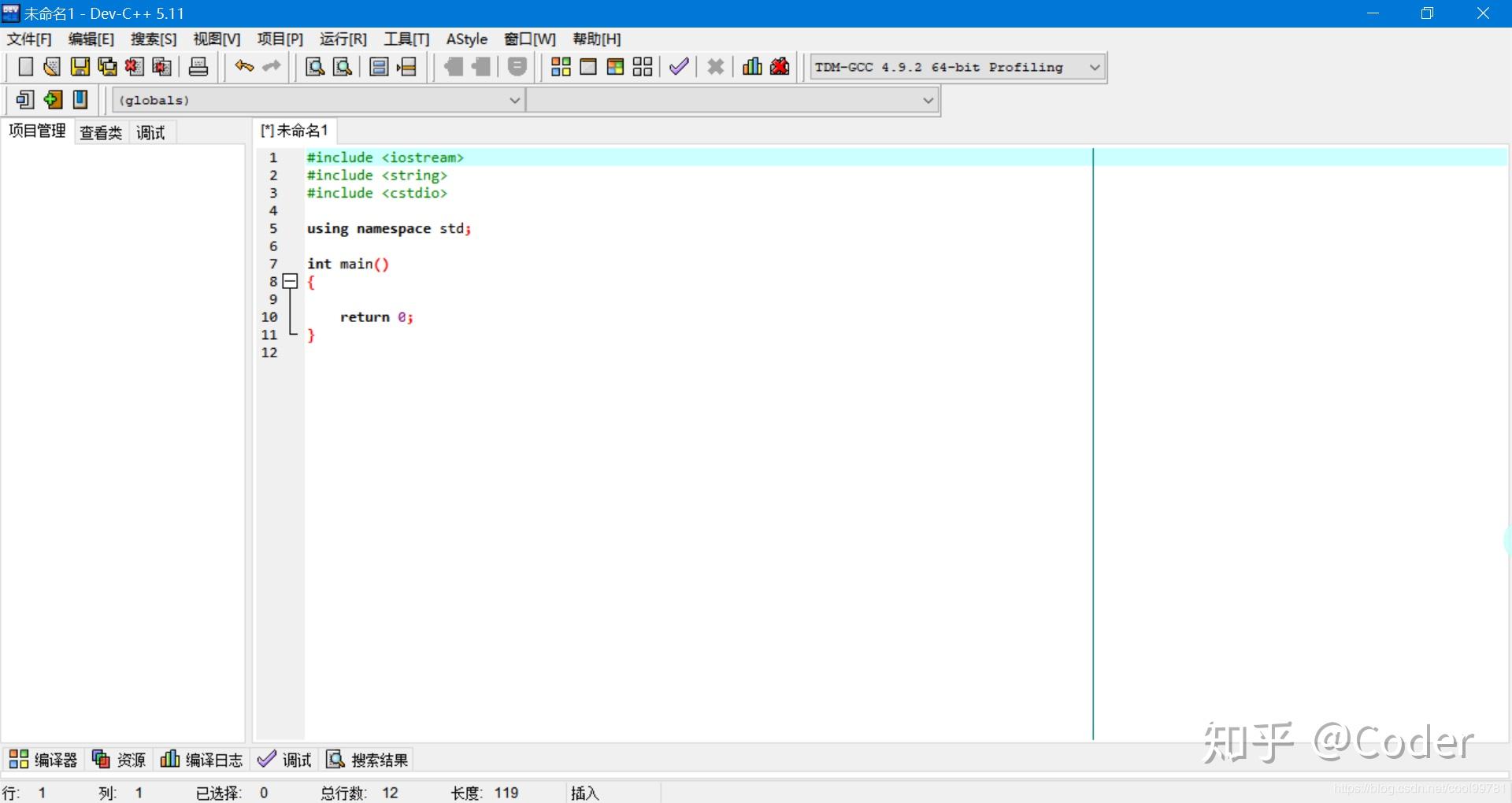Open the AStyle menu
Image resolution: width=1512 pixels, height=803 pixels.
coord(467,39)
